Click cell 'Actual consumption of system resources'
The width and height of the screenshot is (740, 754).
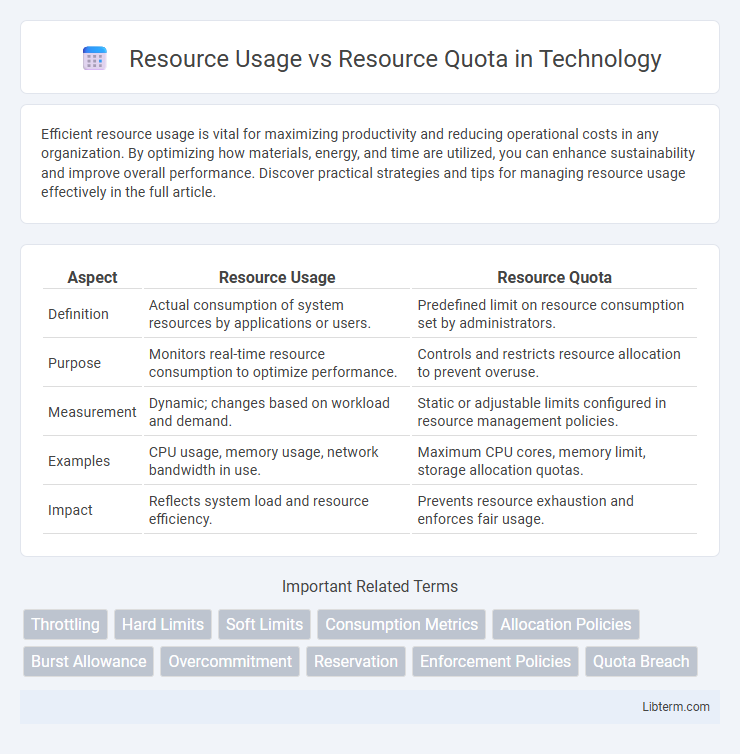(277, 314)
